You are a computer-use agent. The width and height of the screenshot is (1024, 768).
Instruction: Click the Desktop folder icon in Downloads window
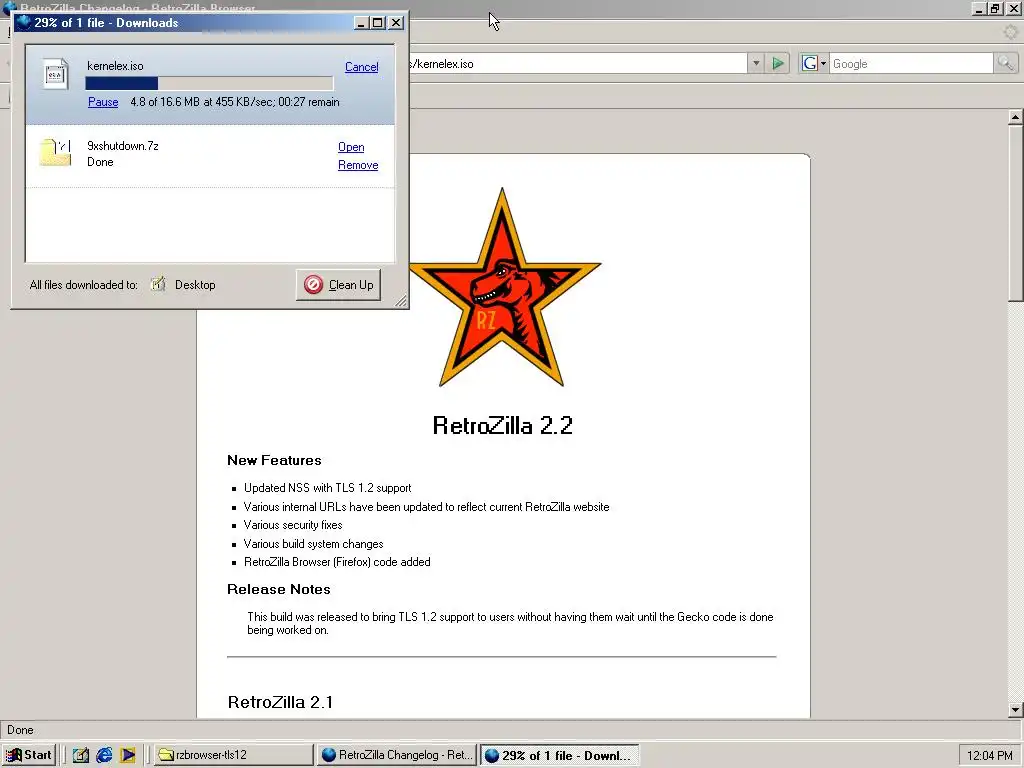[158, 284]
